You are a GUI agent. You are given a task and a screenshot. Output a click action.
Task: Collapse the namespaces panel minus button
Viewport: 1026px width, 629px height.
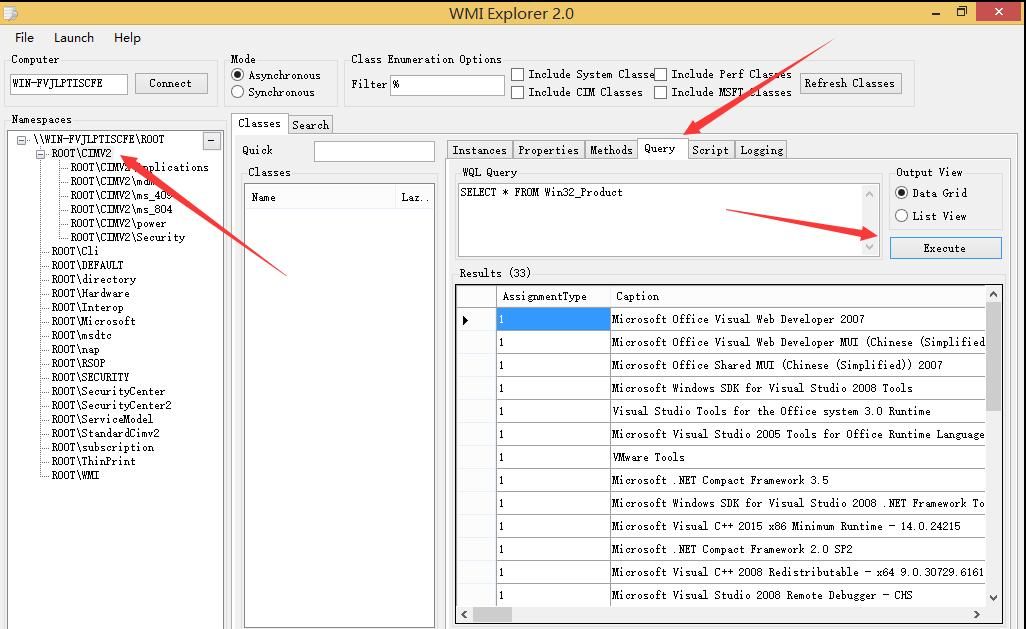[x=211, y=140]
